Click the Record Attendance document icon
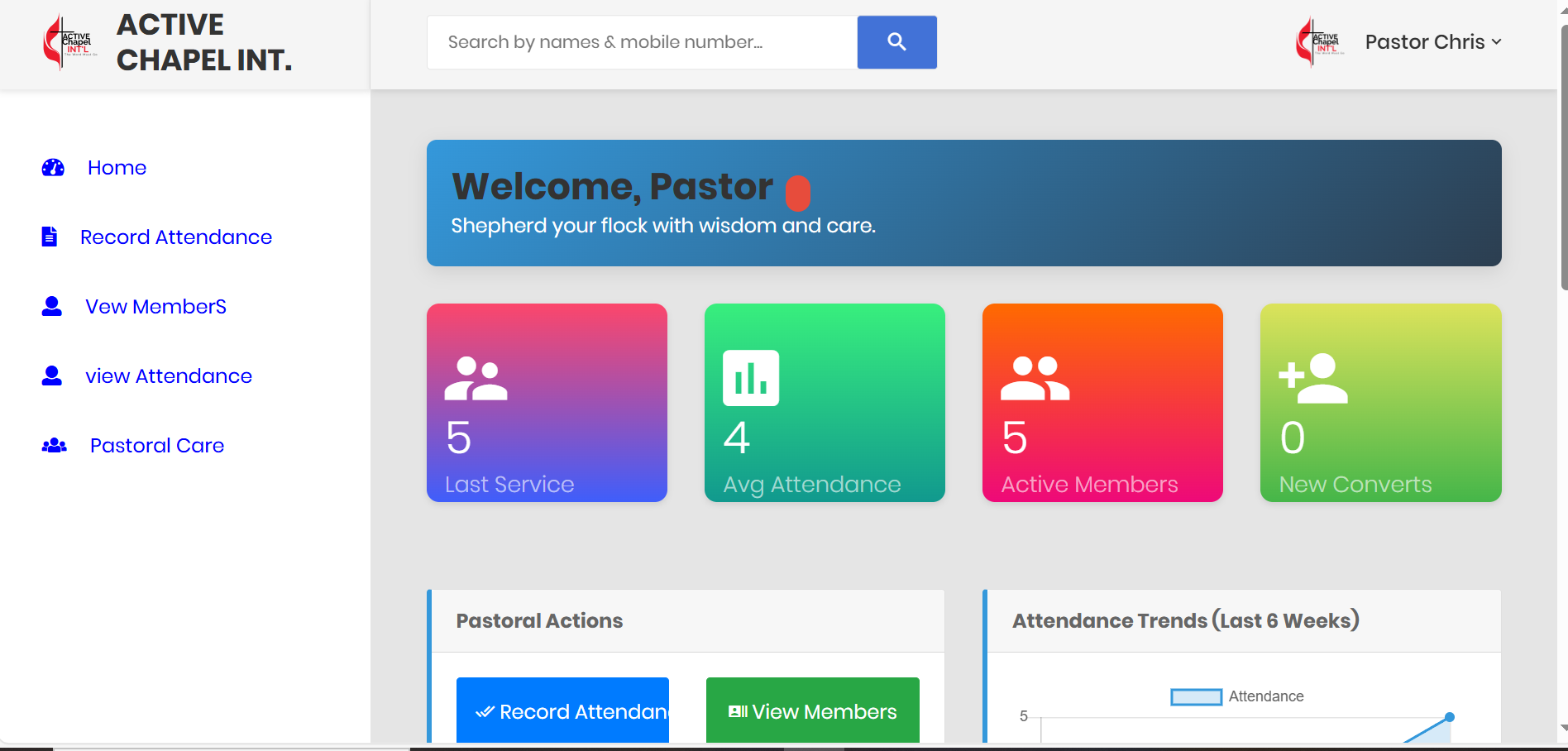 tap(50, 237)
